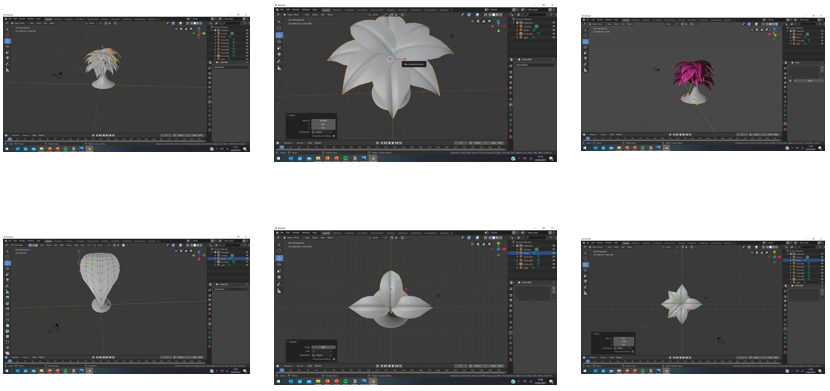The image size is (830, 391).
Task: Open Modifier properties tab in large flower window
Action: [x=511, y=105]
